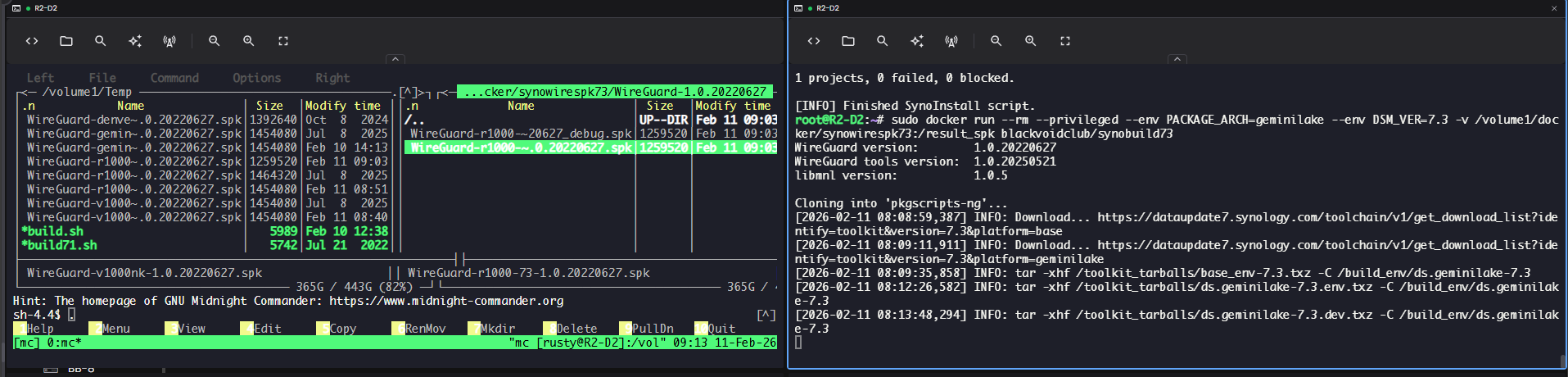Open the file browser folder icon in left terminal

point(66,41)
